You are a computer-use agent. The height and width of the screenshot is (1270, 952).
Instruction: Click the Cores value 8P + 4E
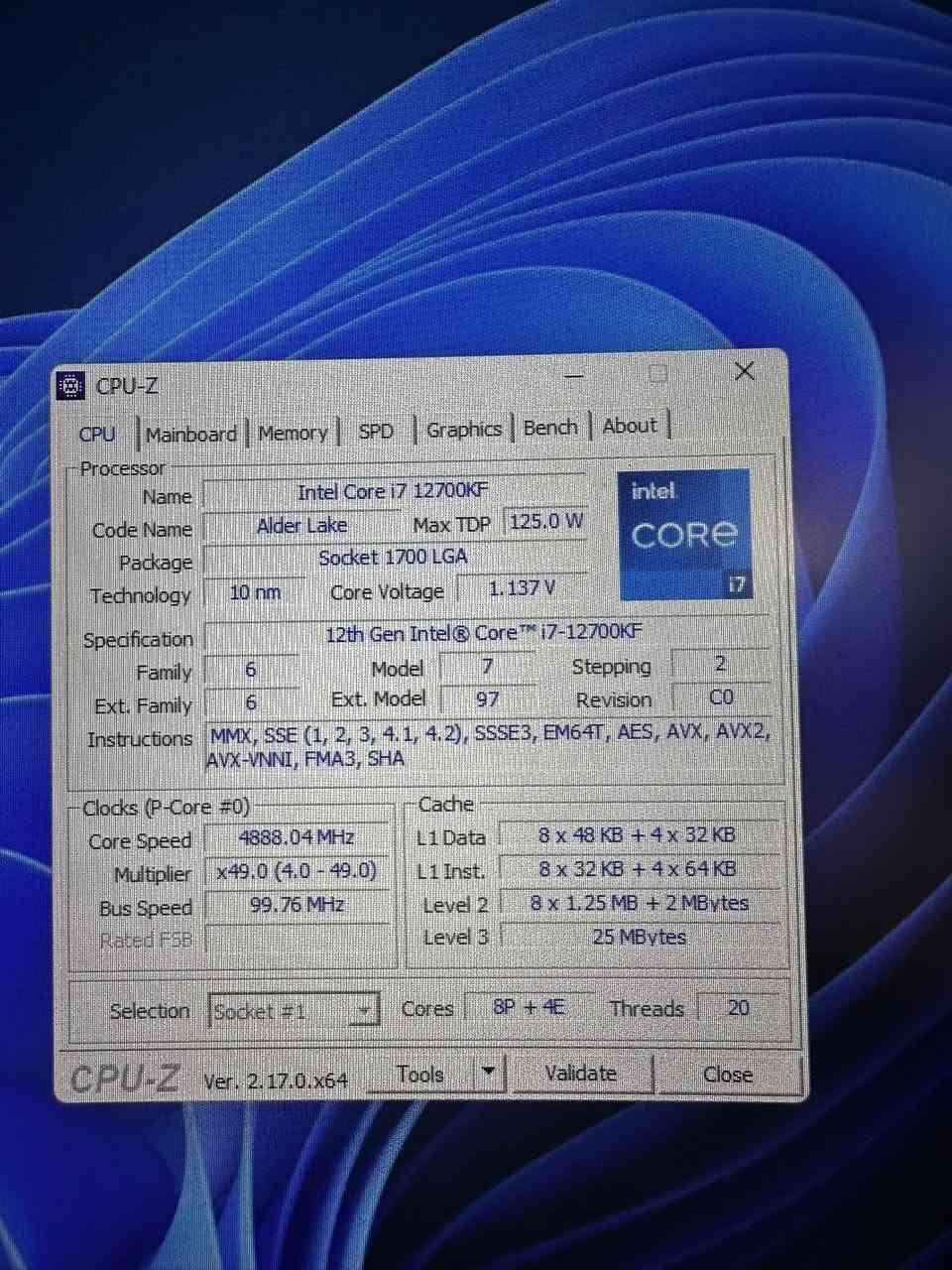pyautogui.click(x=530, y=1007)
